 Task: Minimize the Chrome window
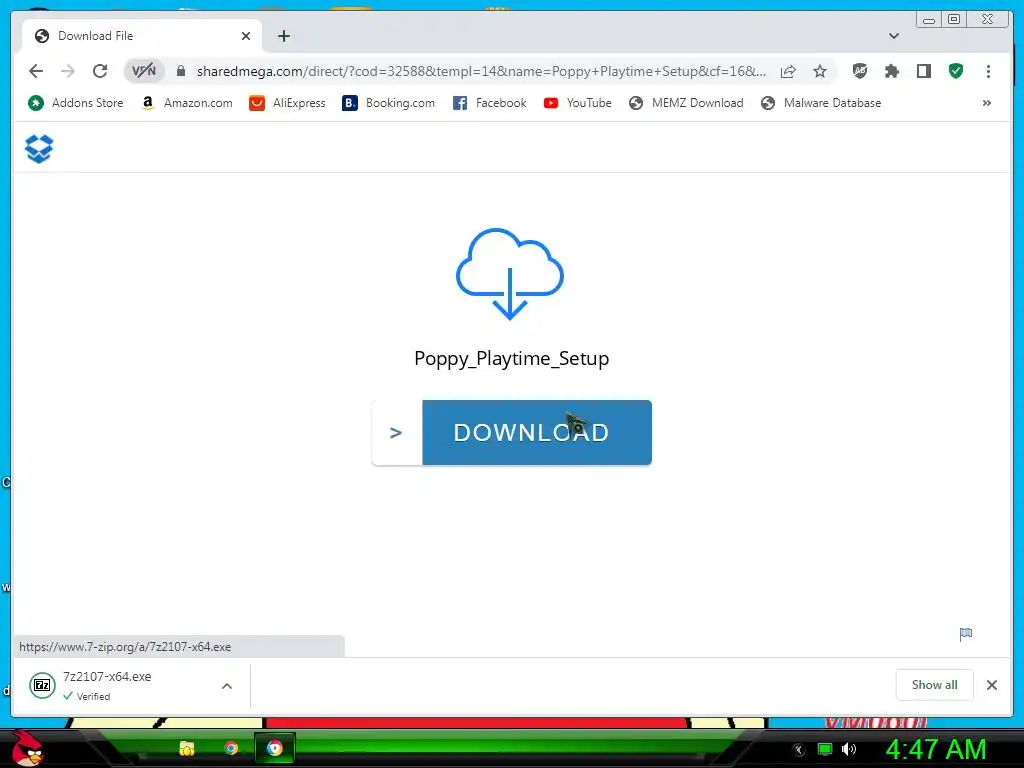929,20
